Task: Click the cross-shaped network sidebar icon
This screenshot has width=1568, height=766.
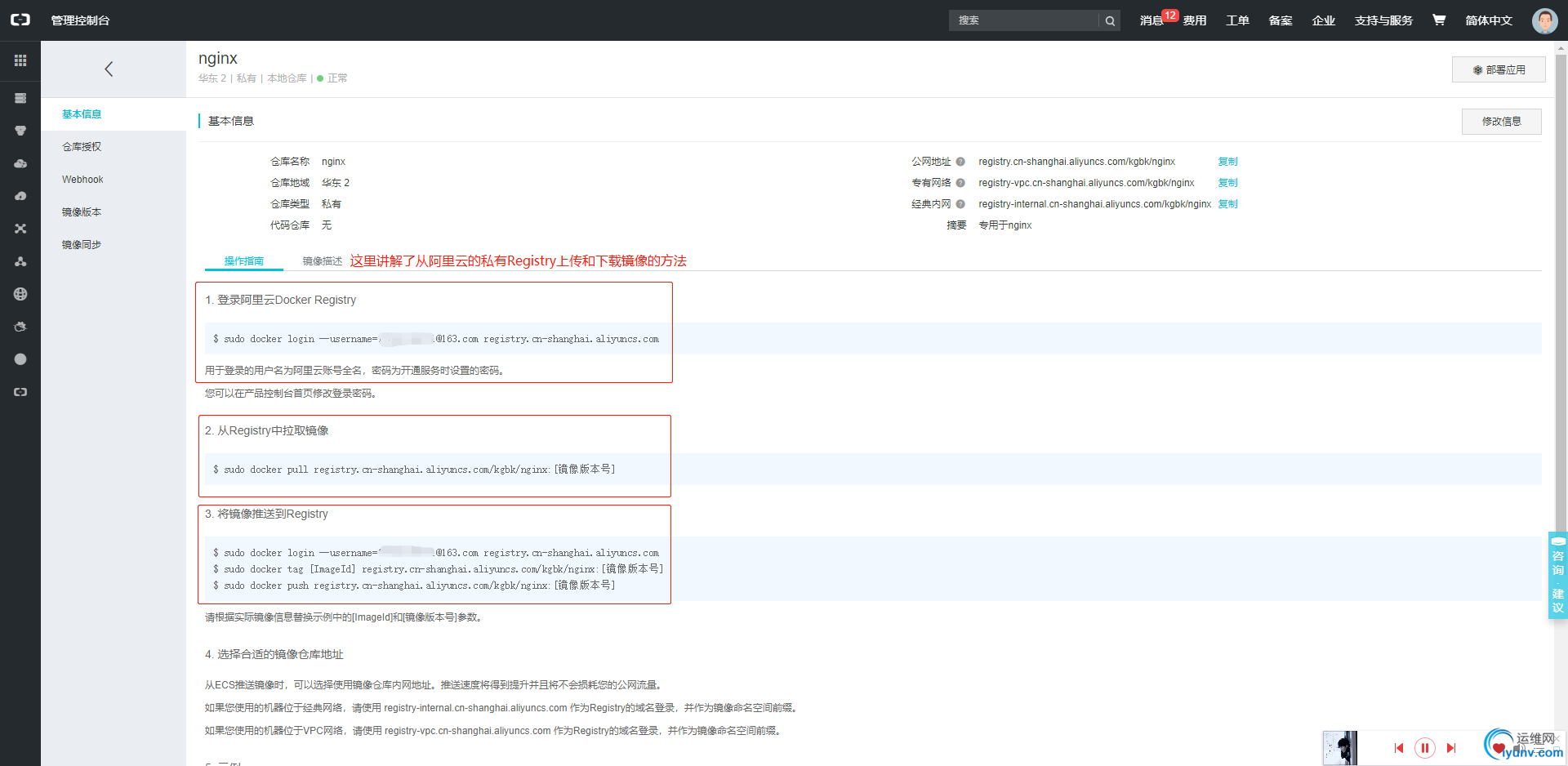Action: click(x=20, y=229)
